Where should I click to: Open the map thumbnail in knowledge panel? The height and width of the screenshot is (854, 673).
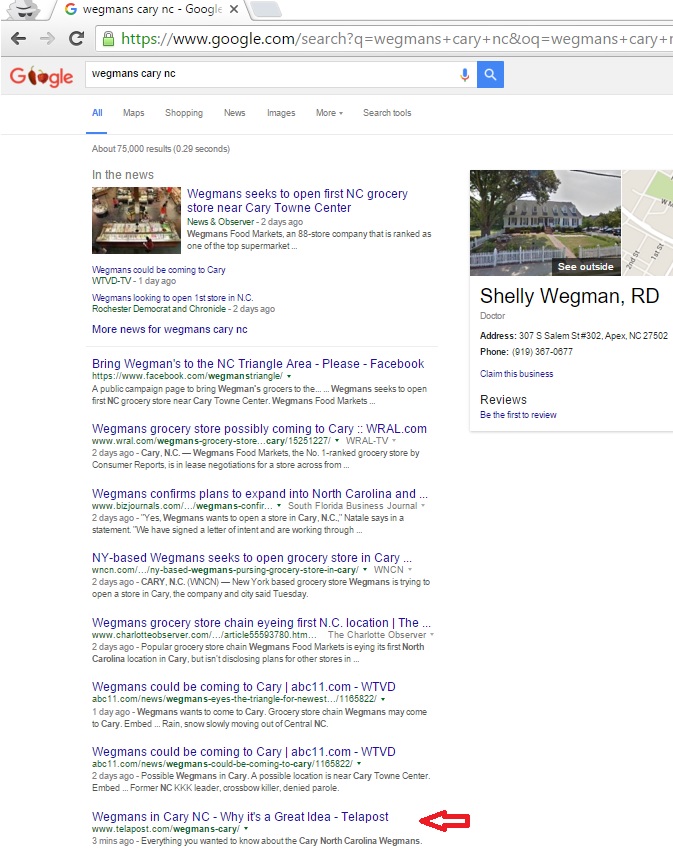(647, 223)
